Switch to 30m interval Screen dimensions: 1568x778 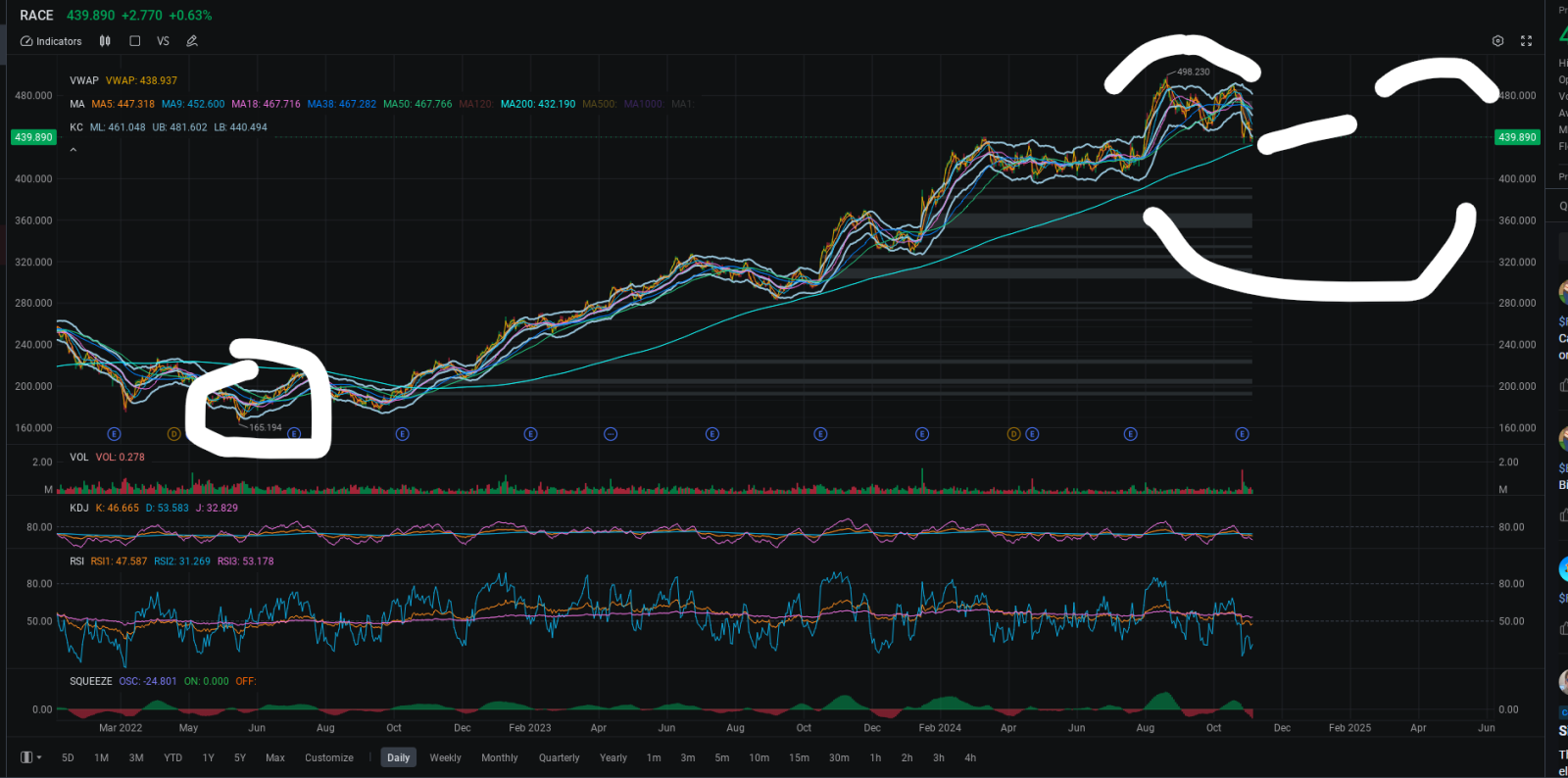click(840, 757)
